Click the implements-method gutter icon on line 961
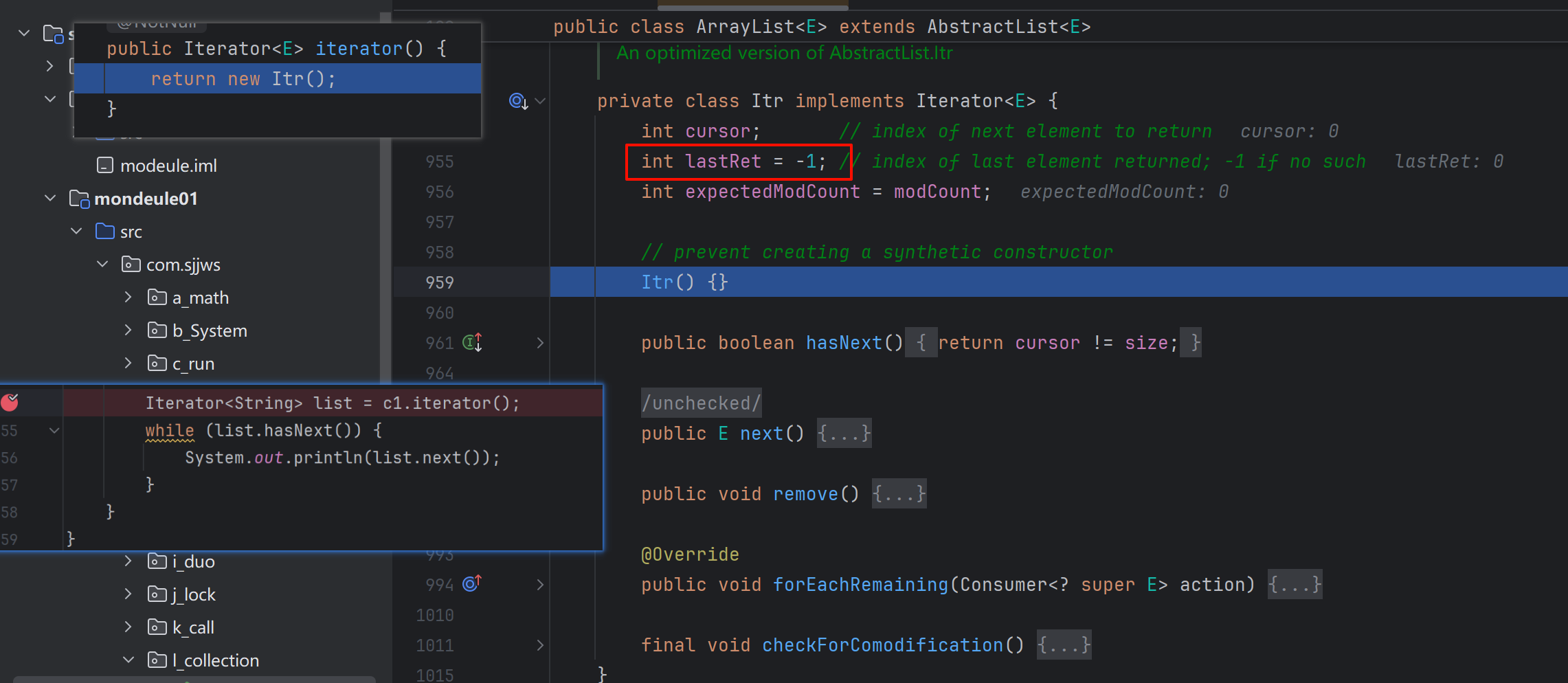Screen dimensions: 1568x683 pos(472,342)
